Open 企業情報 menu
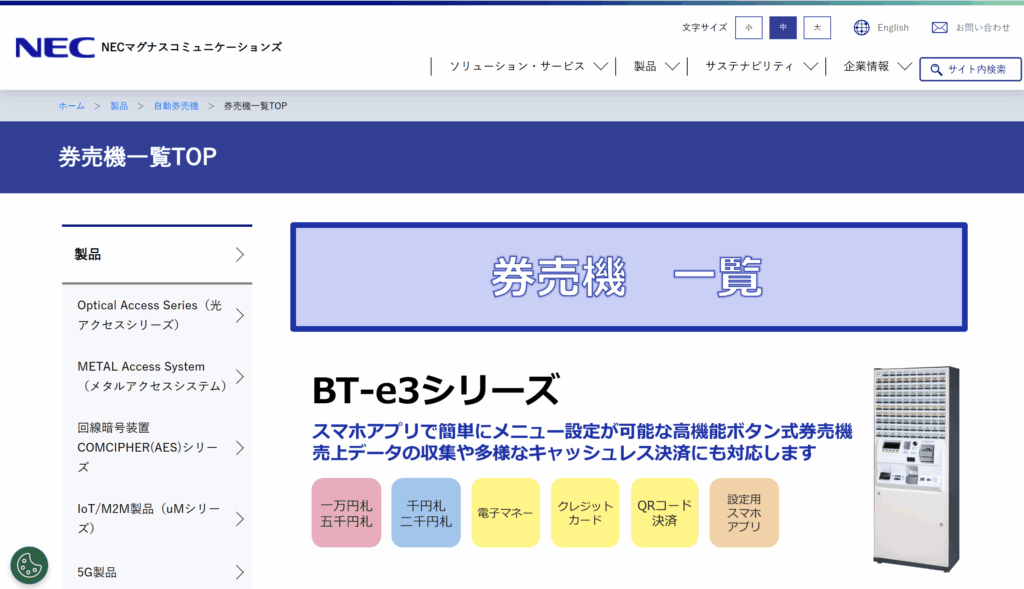This screenshot has width=1024, height=589. (866, 66)
